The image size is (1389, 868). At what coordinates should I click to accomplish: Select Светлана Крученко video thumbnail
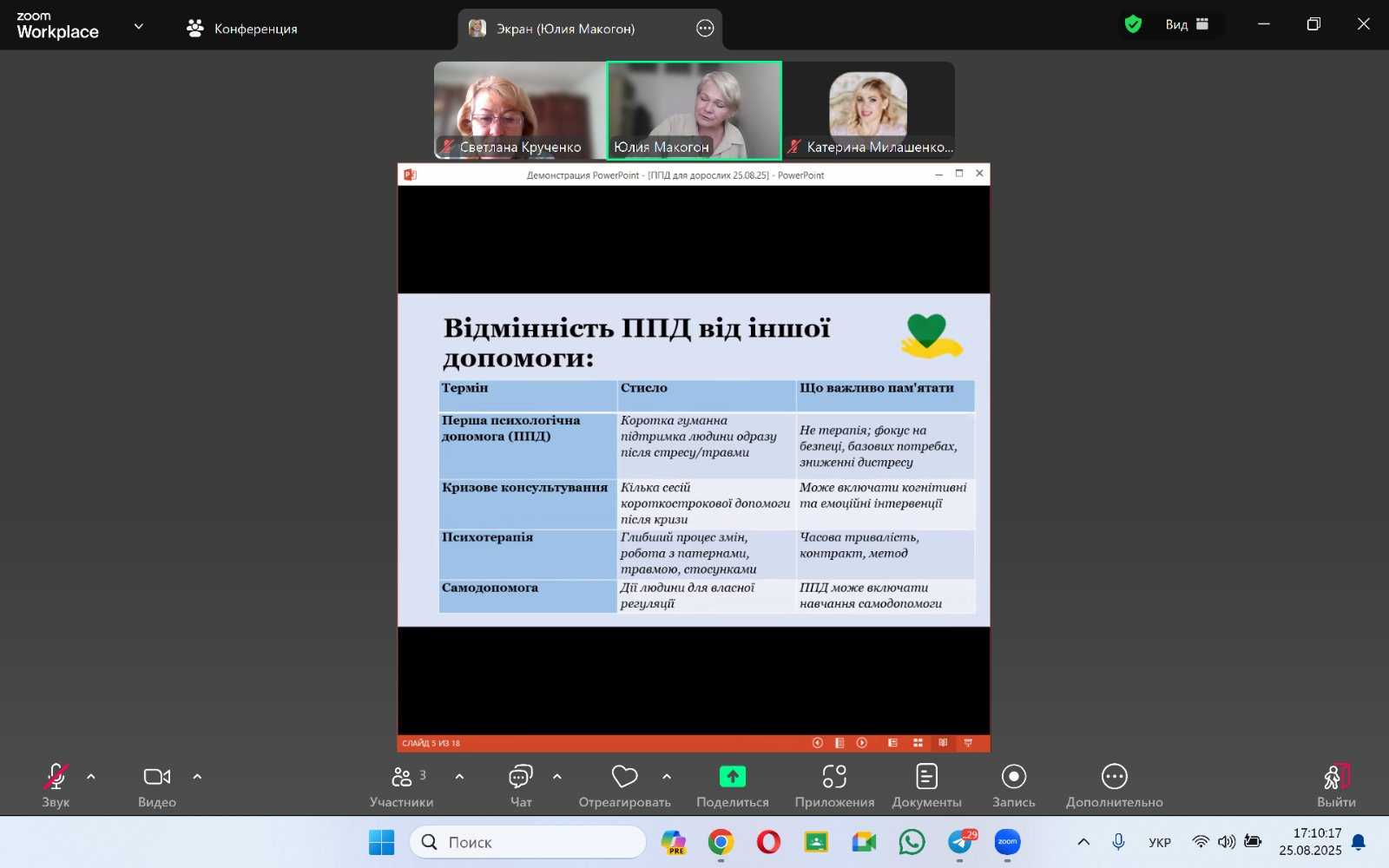click(519, 110)
